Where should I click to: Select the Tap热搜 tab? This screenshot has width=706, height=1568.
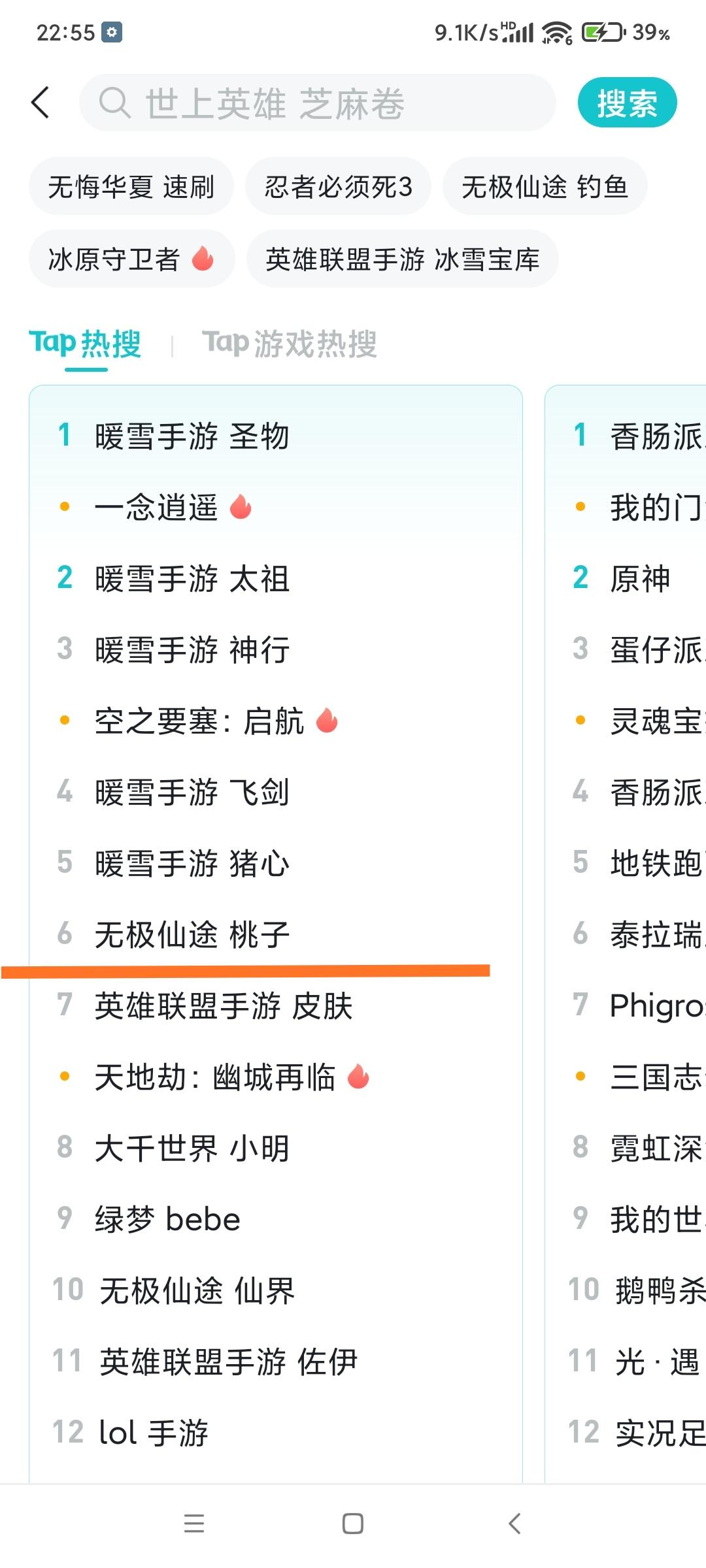click(x=86, y=344)
